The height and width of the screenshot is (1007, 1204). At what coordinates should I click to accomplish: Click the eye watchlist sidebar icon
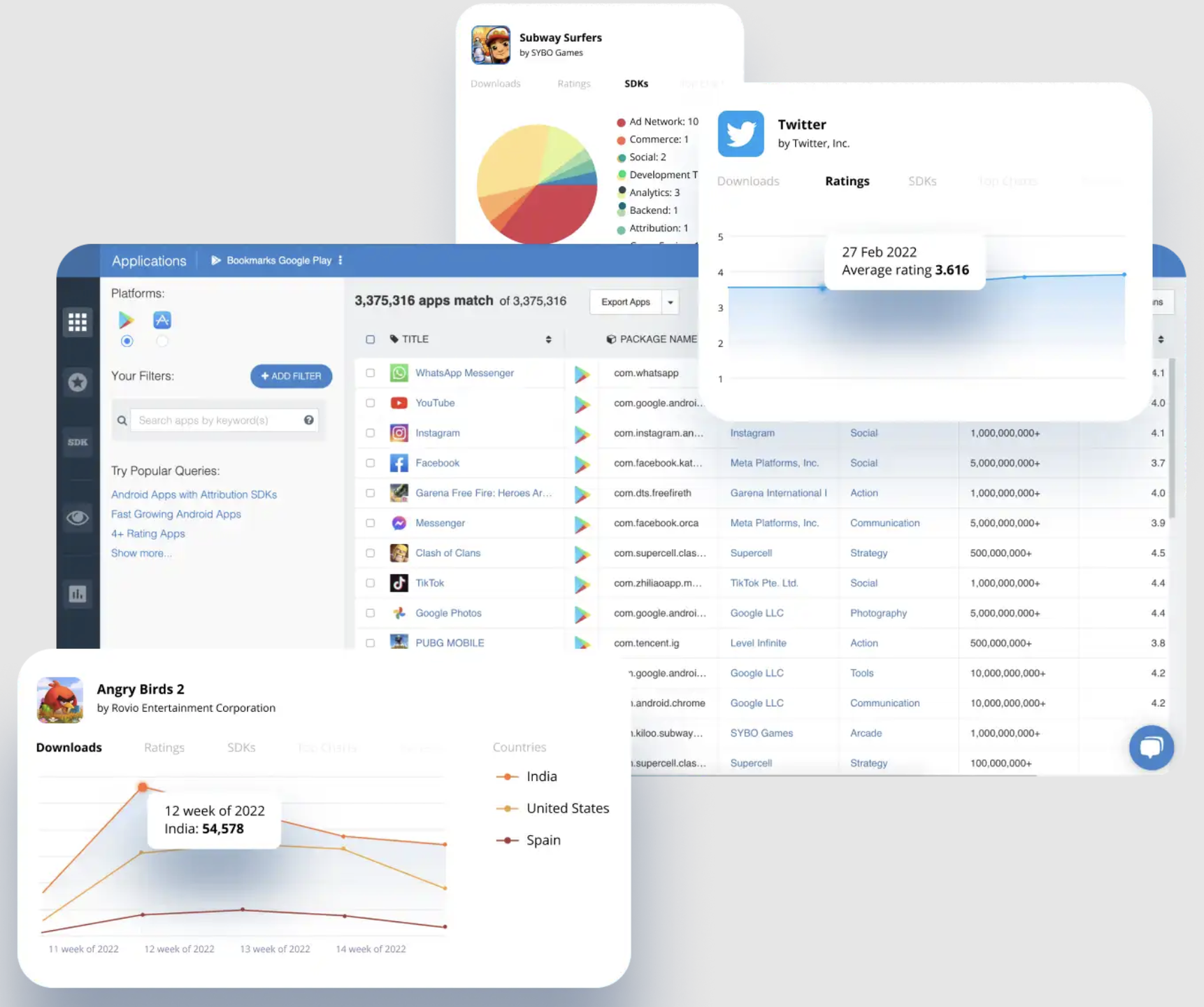click(x=78, y=517)
